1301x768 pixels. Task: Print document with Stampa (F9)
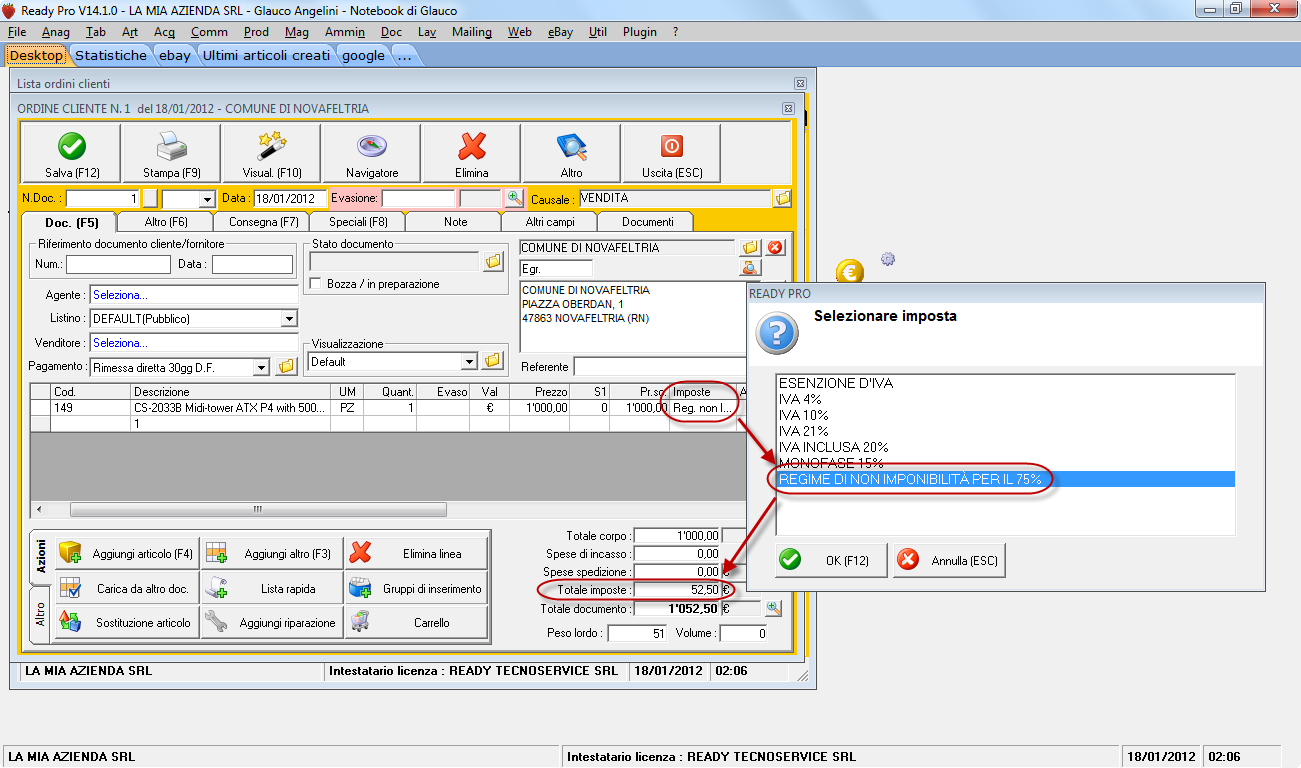click(x=171, y=153)
